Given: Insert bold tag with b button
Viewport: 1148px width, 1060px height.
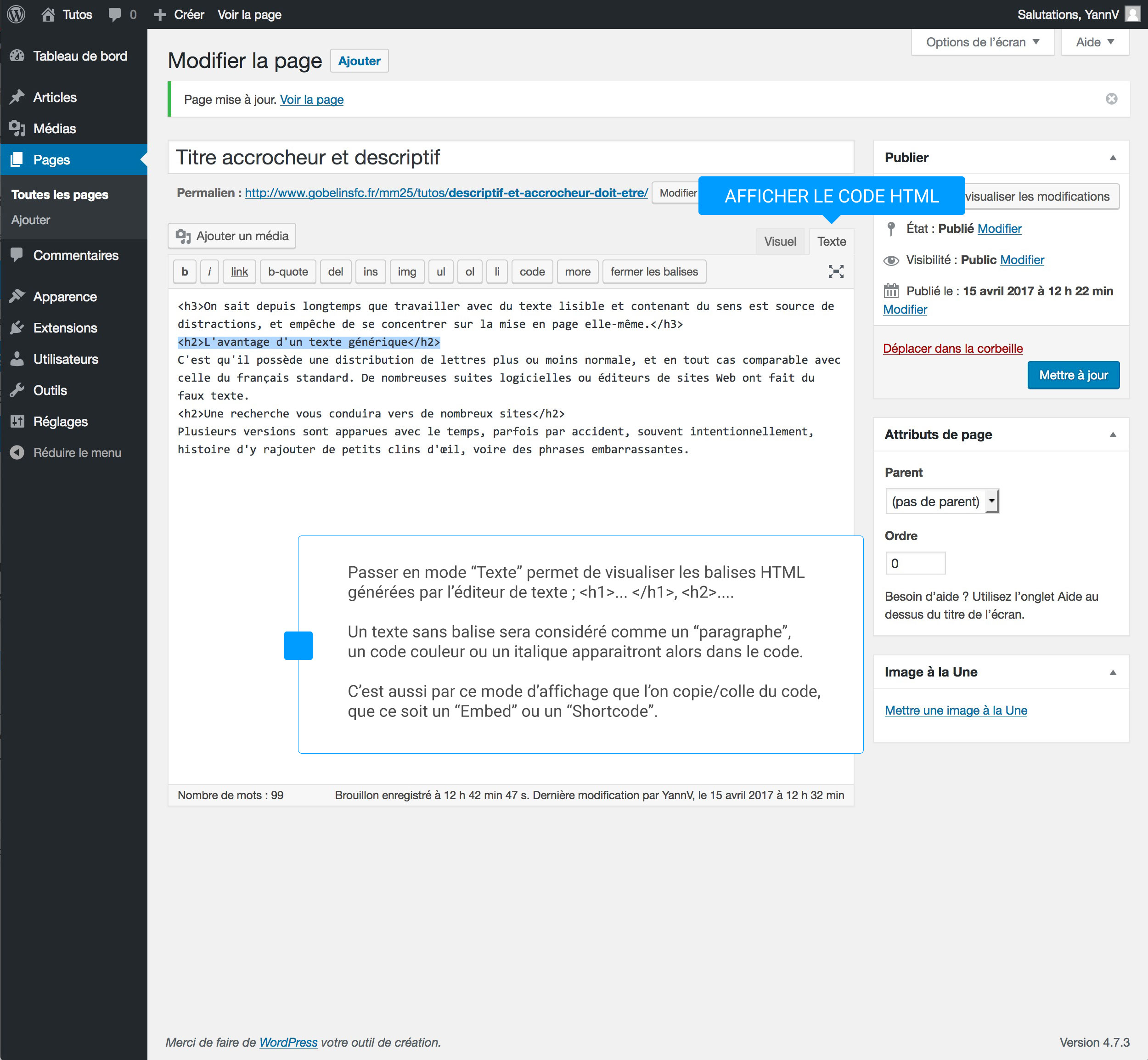Looking at the screenshot, I should [185, 272].
